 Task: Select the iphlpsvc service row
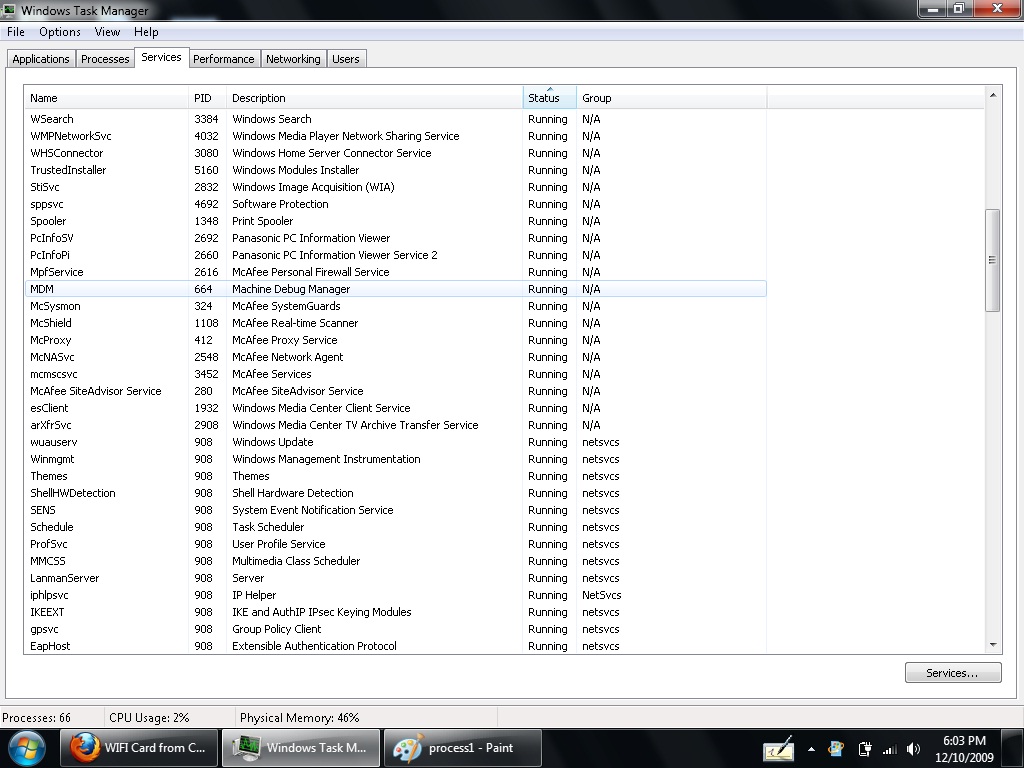tap(395, 594)
